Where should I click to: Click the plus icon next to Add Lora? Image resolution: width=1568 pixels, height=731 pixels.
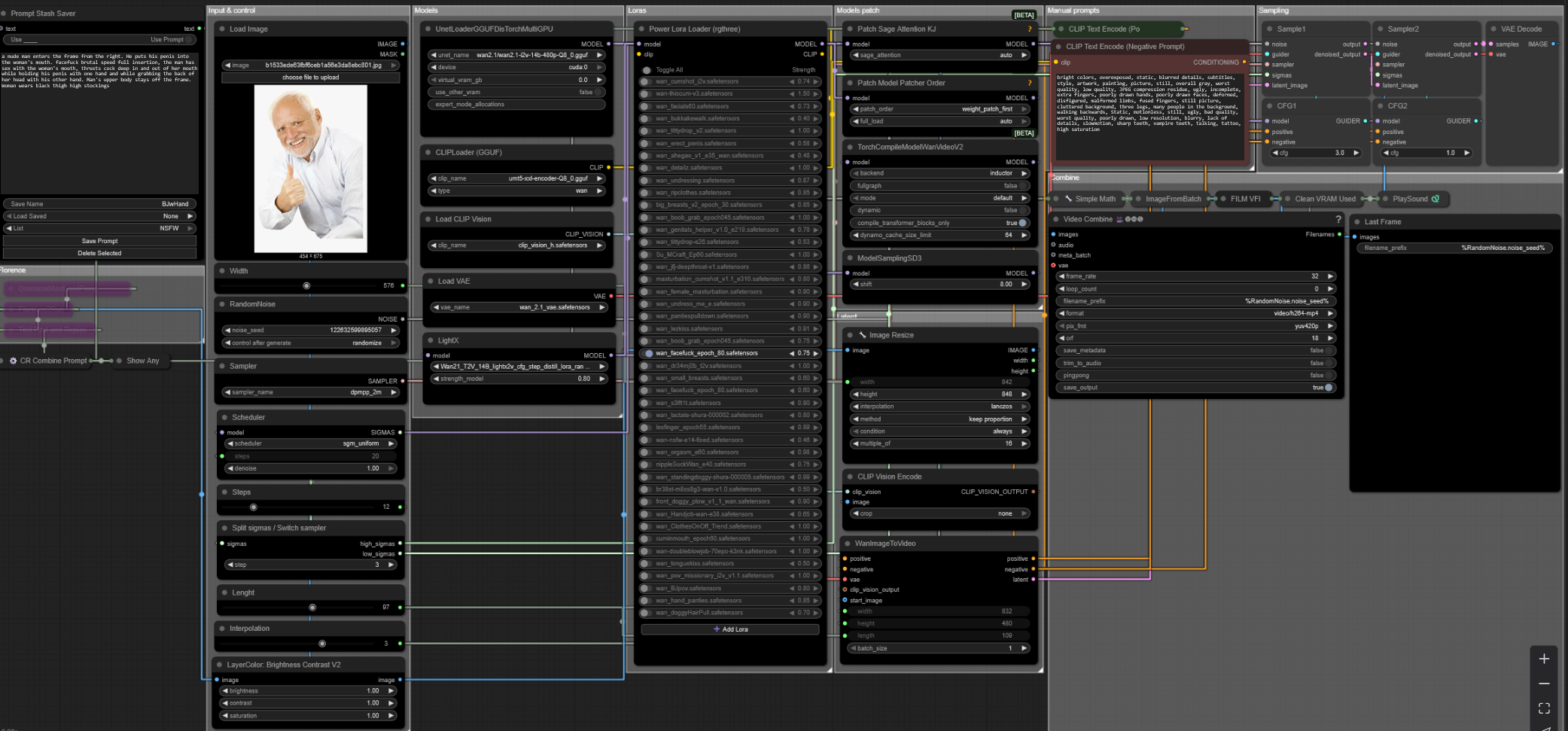717,629
